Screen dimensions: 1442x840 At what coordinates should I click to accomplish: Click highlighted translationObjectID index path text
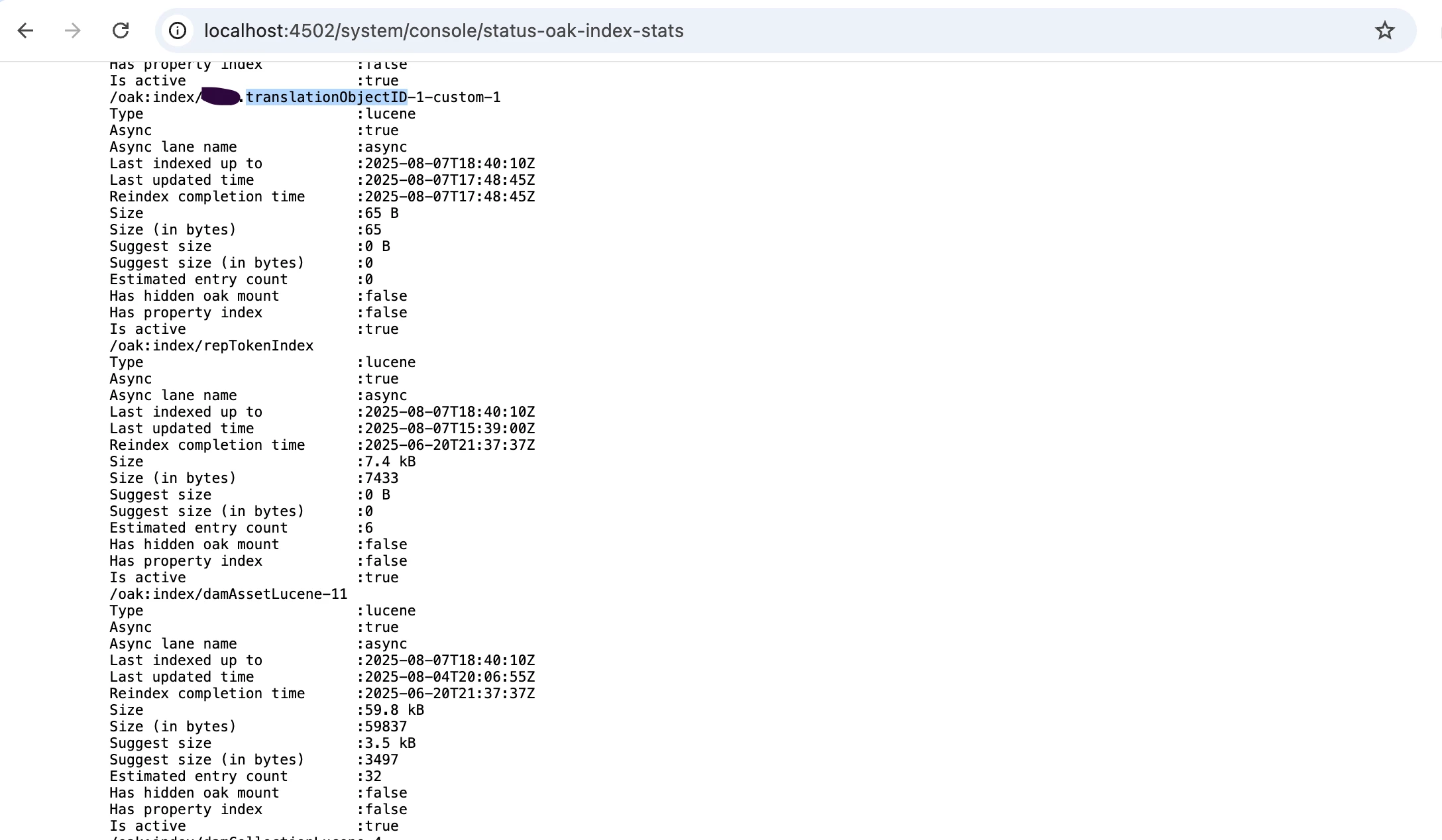[x=327, y=97]
